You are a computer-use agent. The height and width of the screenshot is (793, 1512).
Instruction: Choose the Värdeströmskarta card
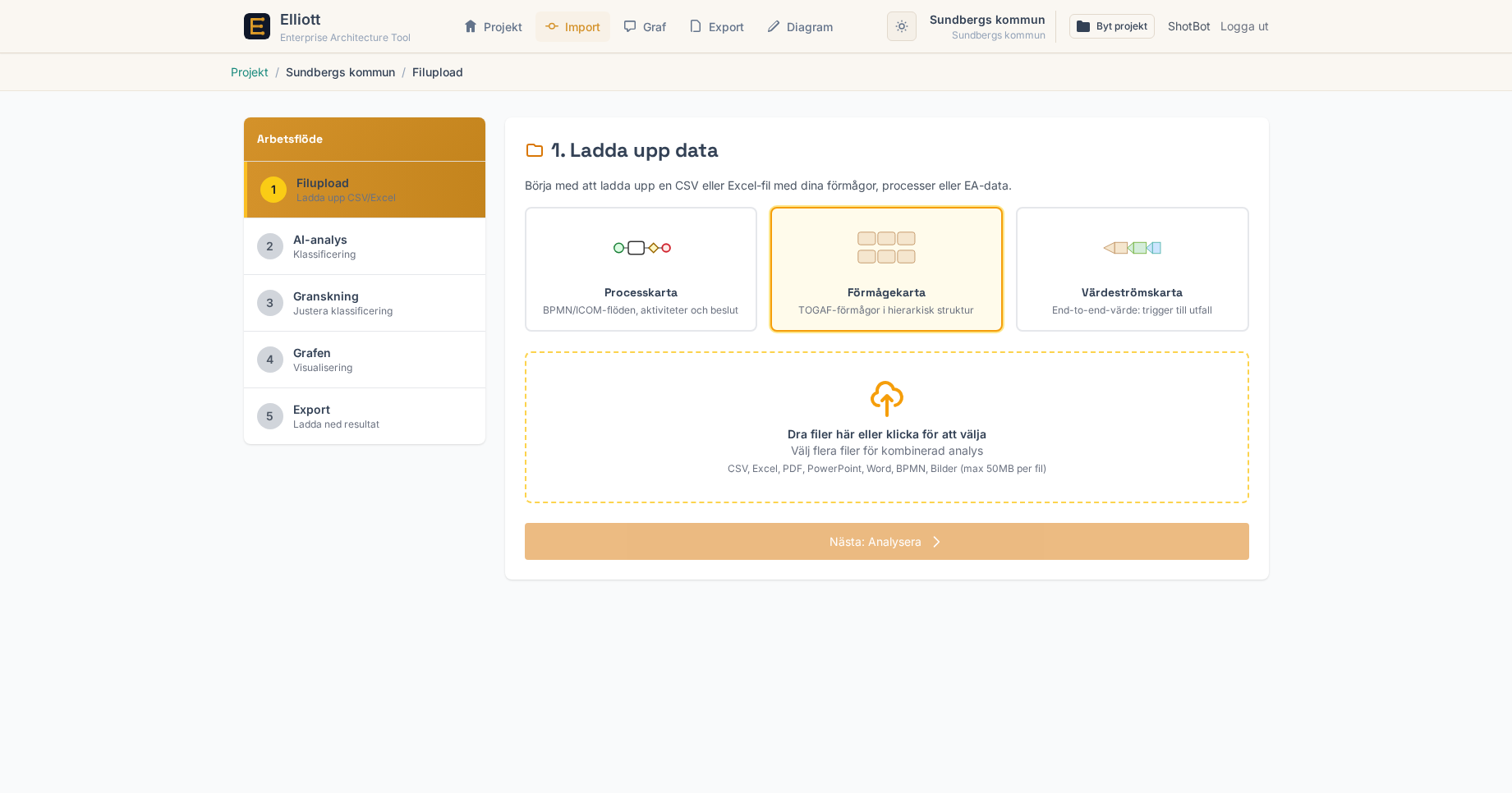pyautogui.click(x=1132, y=269)
